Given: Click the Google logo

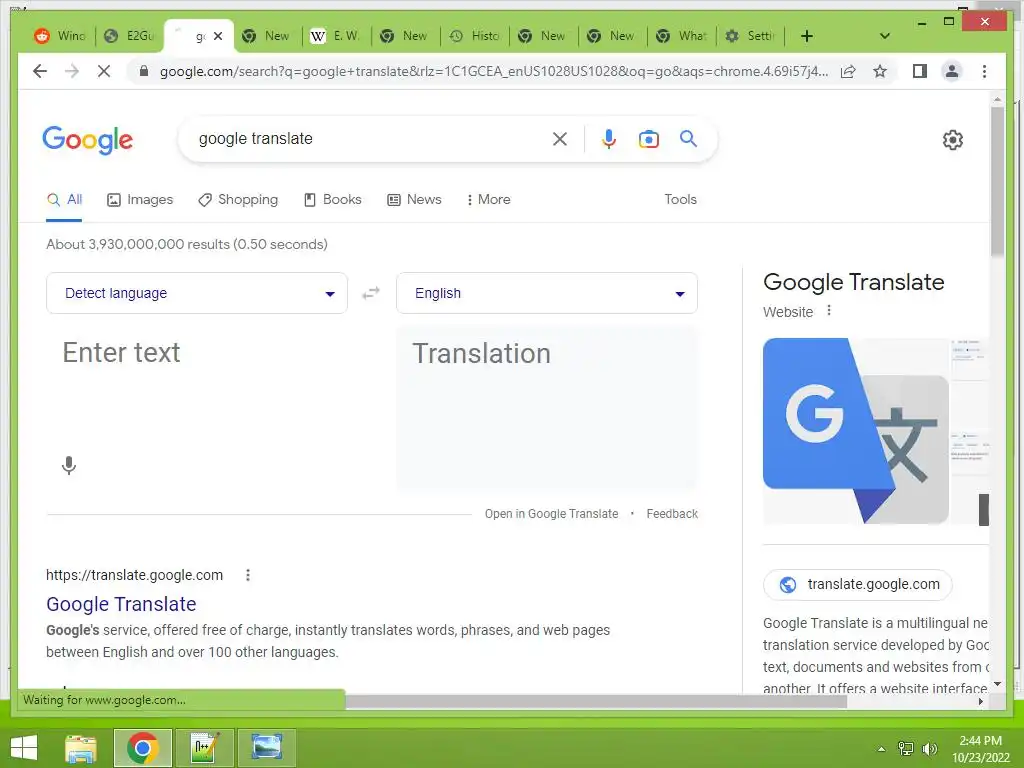Looking at the screenshot, I should (x=88, y=140).
